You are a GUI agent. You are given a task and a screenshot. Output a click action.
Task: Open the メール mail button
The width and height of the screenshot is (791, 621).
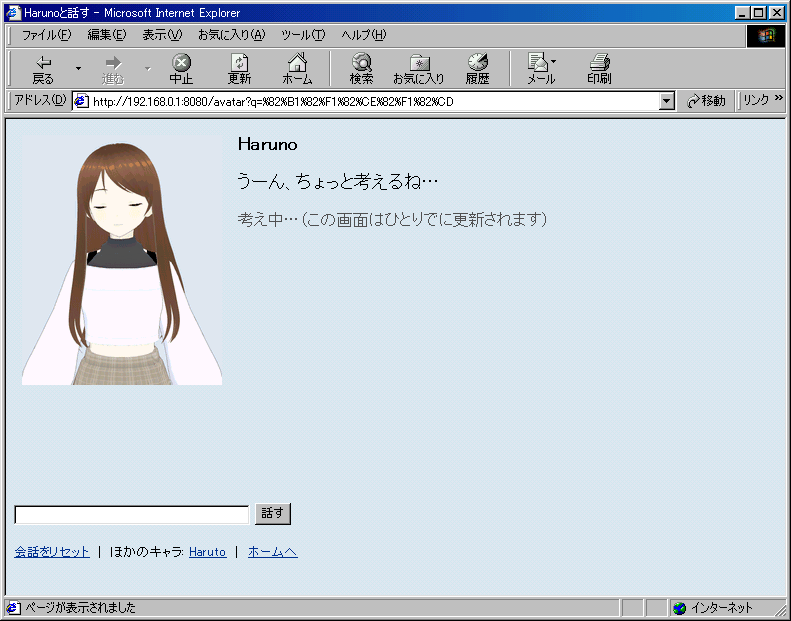click(541, 69)
